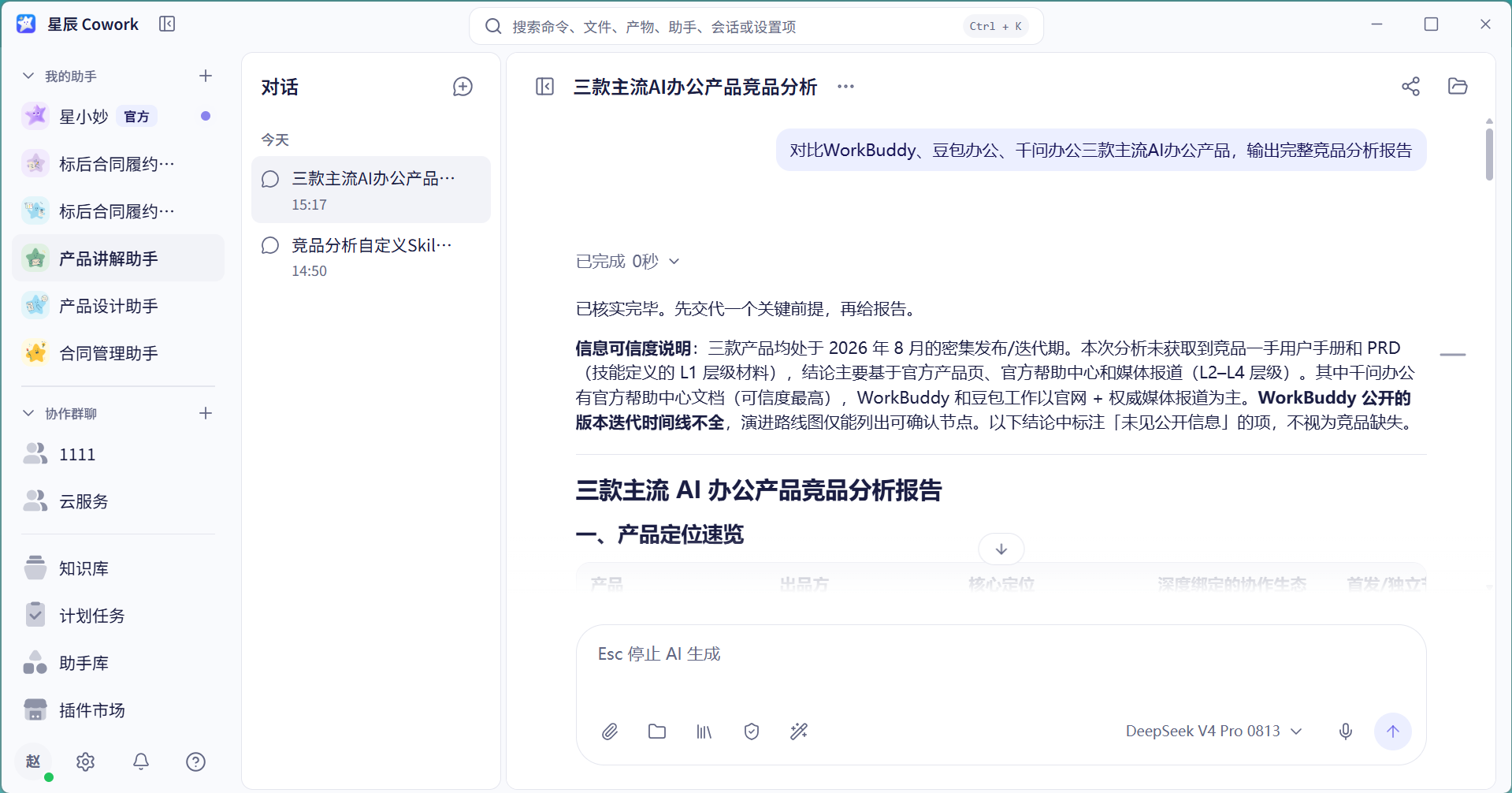Share the current conversation
The height and width of the screenshot is (793, 1512).
[1410, 87]
